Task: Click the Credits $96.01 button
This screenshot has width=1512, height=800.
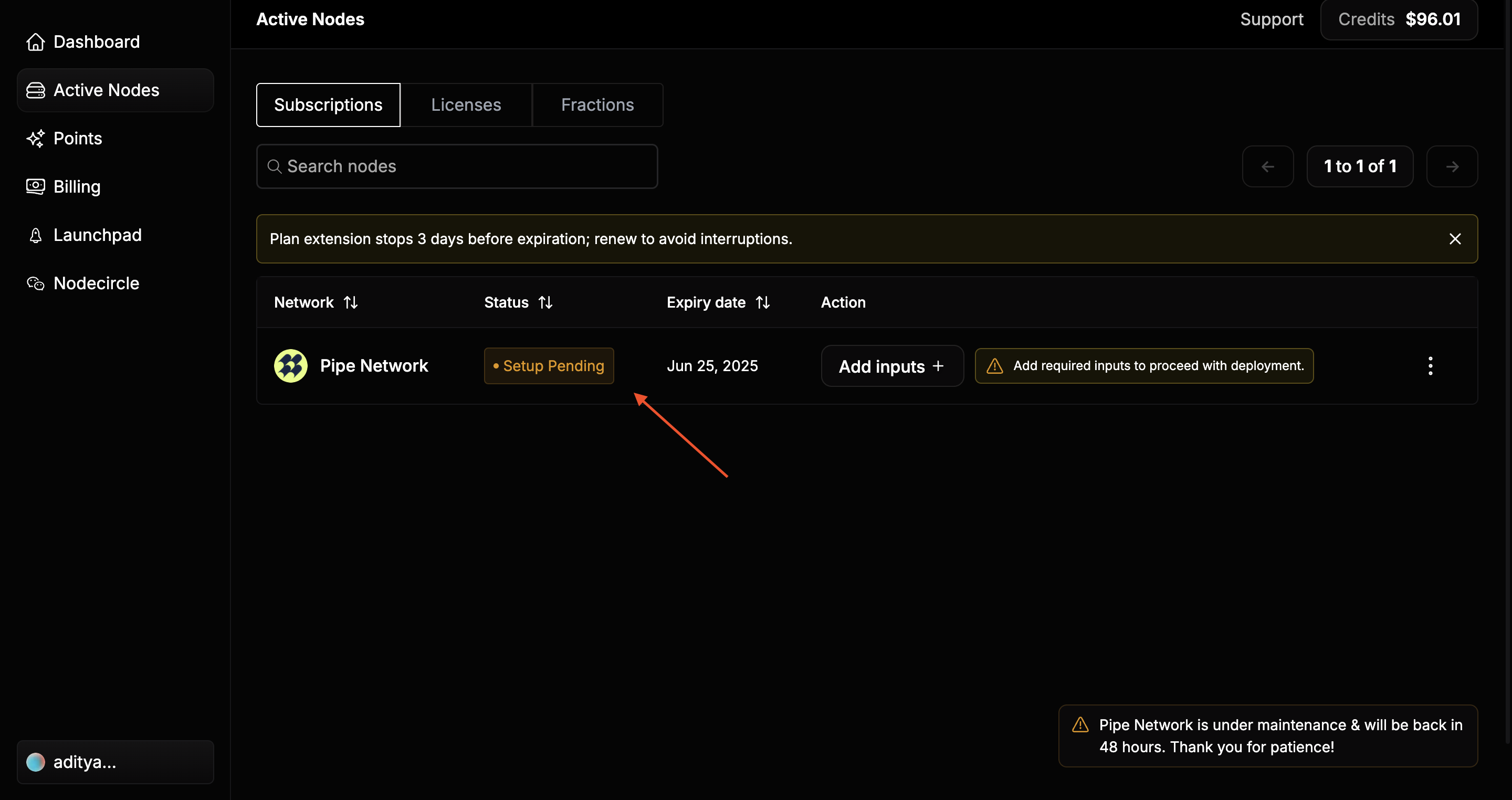Action: pos(1399,19)
